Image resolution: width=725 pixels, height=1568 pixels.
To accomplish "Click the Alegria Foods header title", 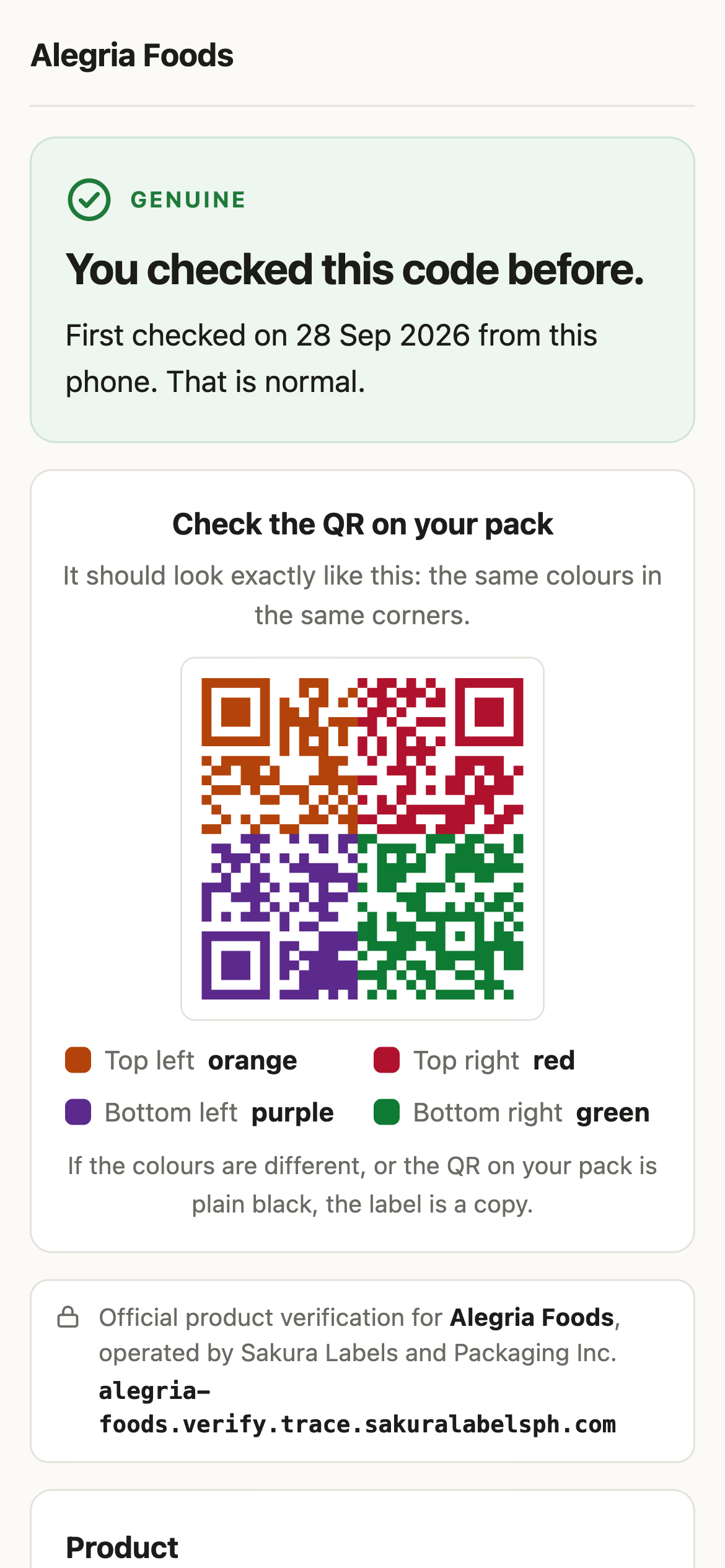I will [x=132, y=55].
